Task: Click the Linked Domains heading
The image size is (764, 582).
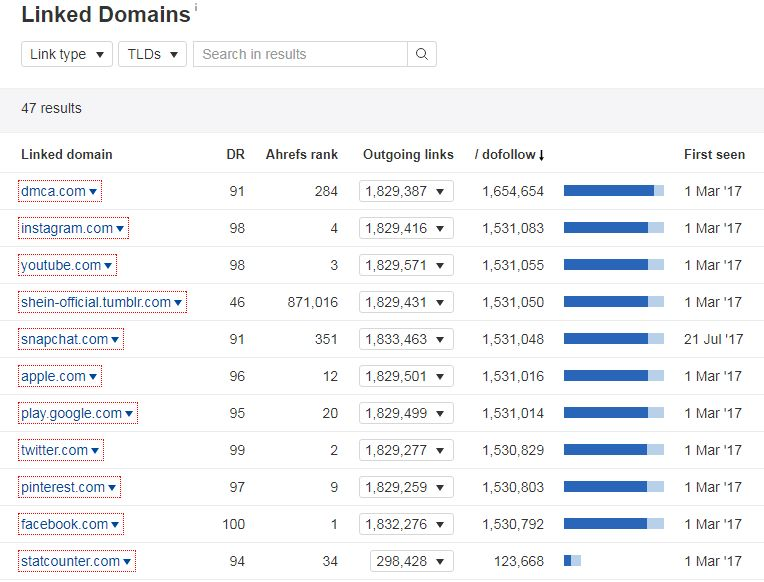Action: 106,14
